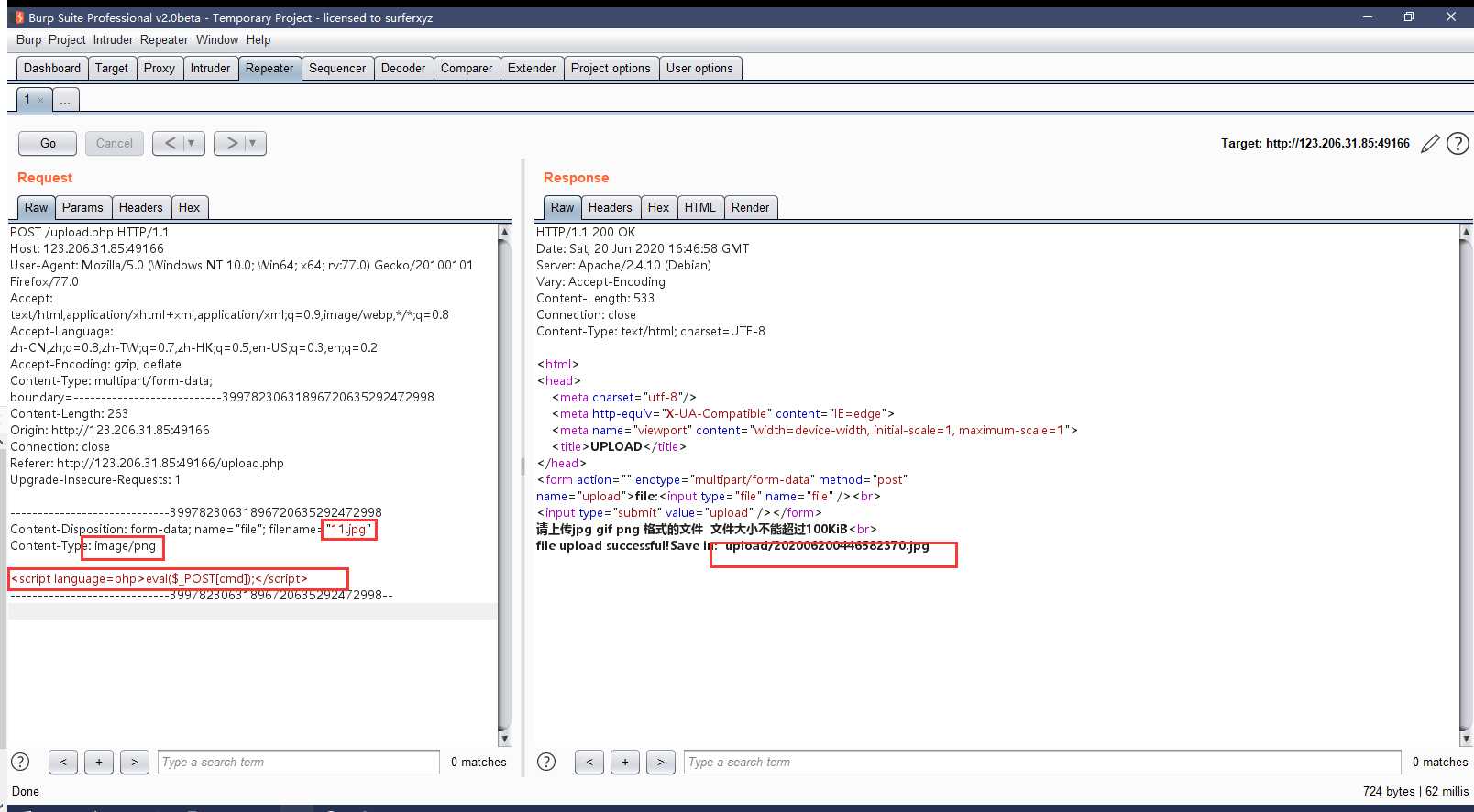Screen dimensions: 1474x812
Task: Open the back history dropdown arrow
Action: pyautogui.click(x=192, y=143)
